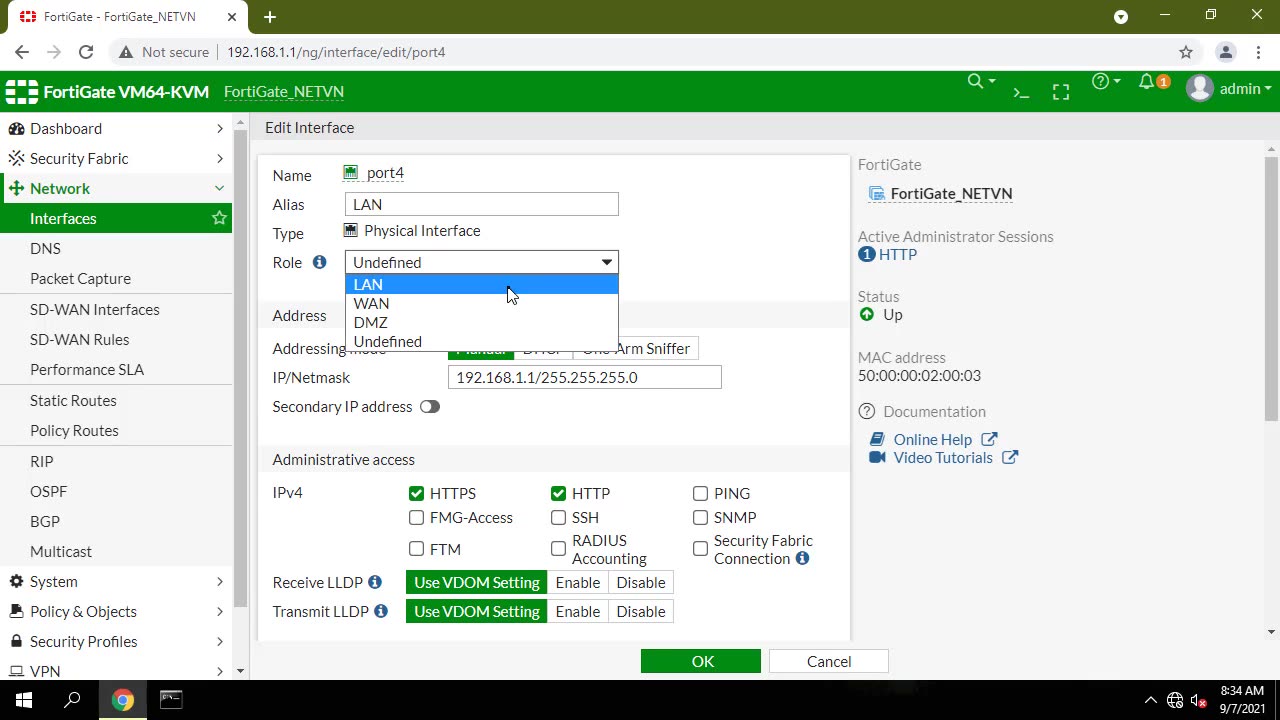
Task: Toggle Secondary IP address switch
Action: pyautogui.click(x=430, y=407)
